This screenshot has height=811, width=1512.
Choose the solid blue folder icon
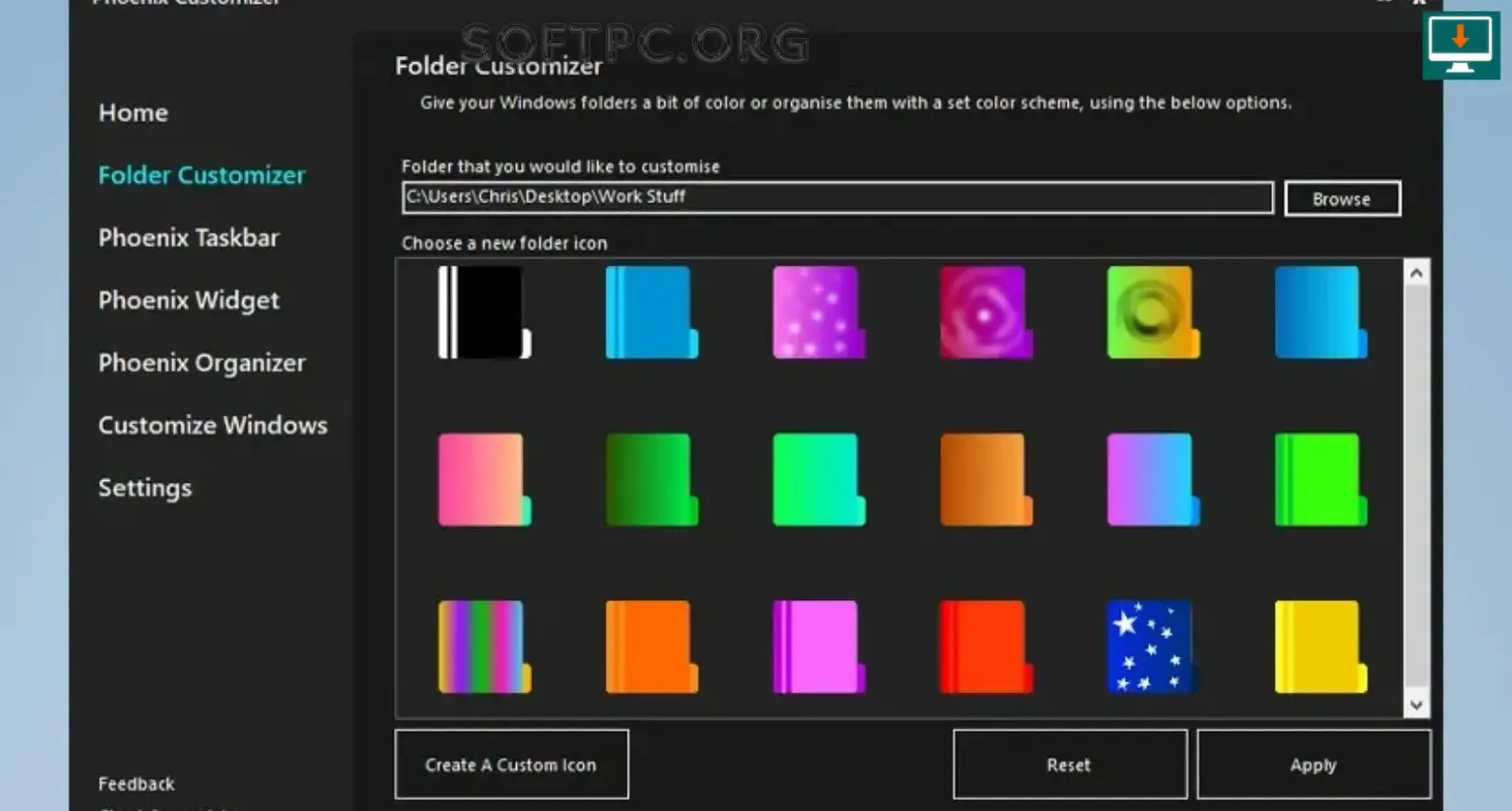[x=651, y=312]
